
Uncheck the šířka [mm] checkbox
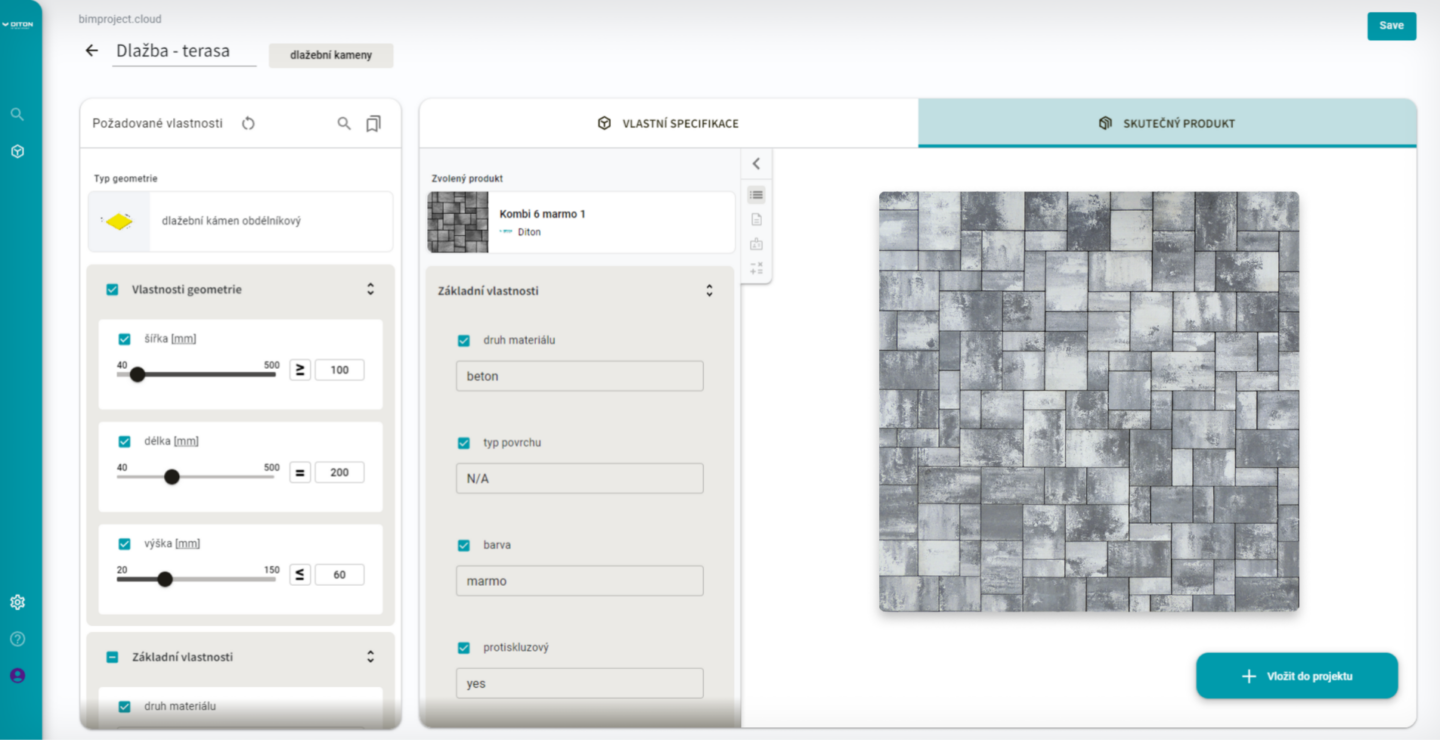point(125,339)
